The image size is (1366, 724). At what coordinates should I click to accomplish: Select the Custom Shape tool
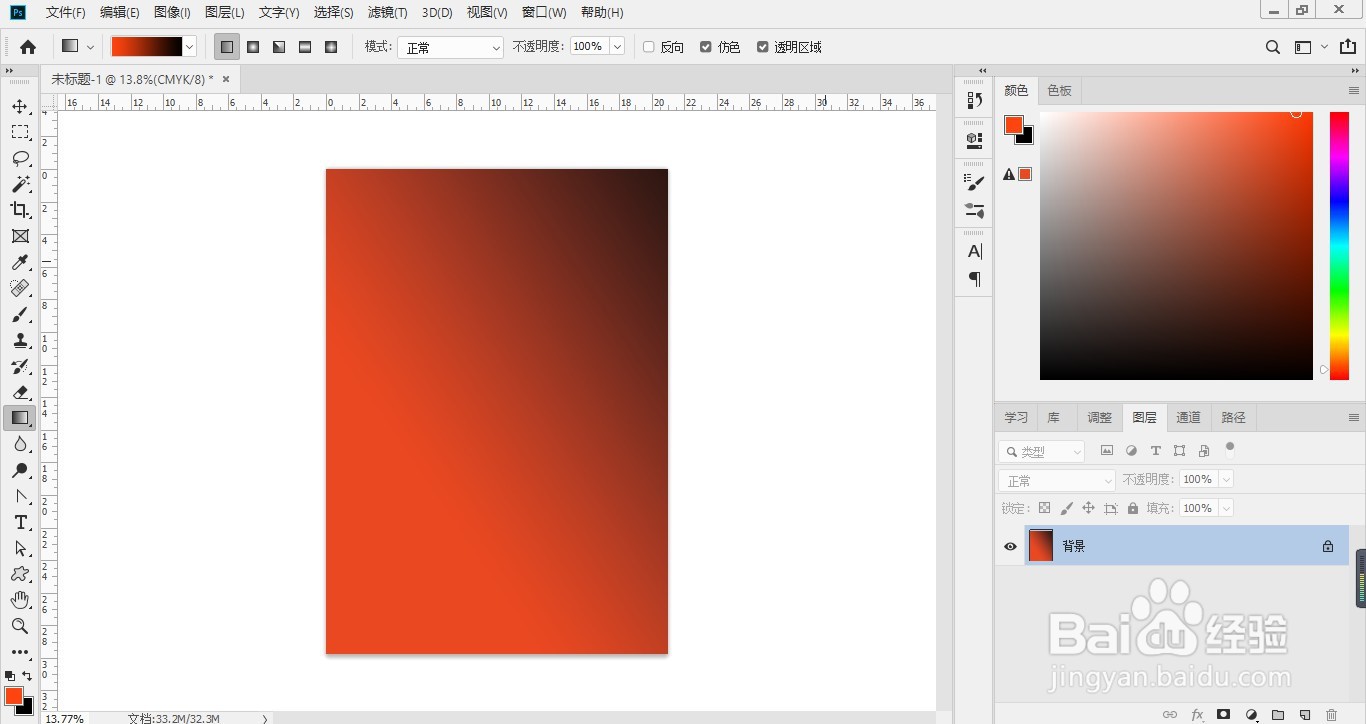click(x=20, y=574)
